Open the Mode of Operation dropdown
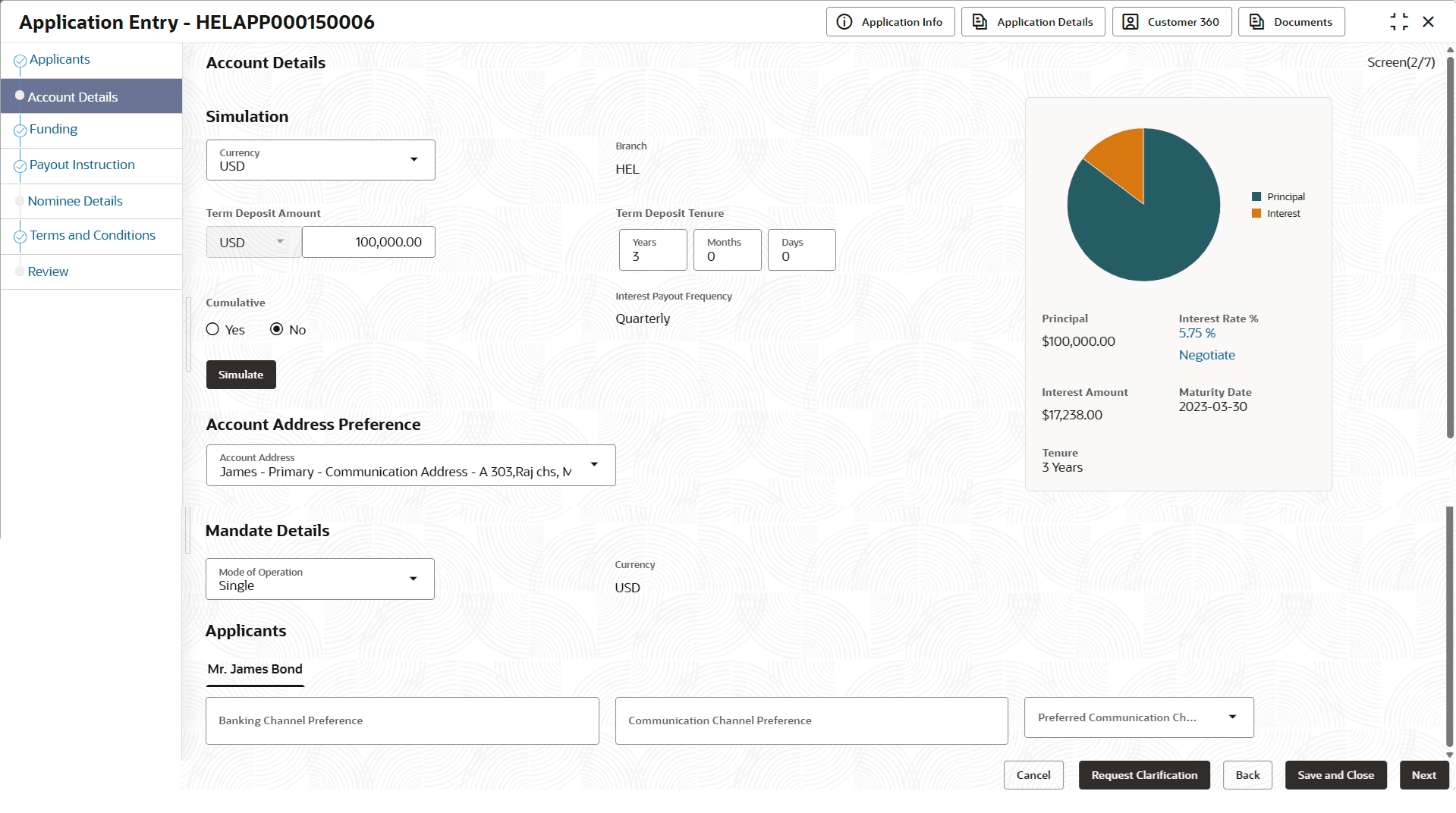The image size is (1456, 813). (x=413, y=579)
